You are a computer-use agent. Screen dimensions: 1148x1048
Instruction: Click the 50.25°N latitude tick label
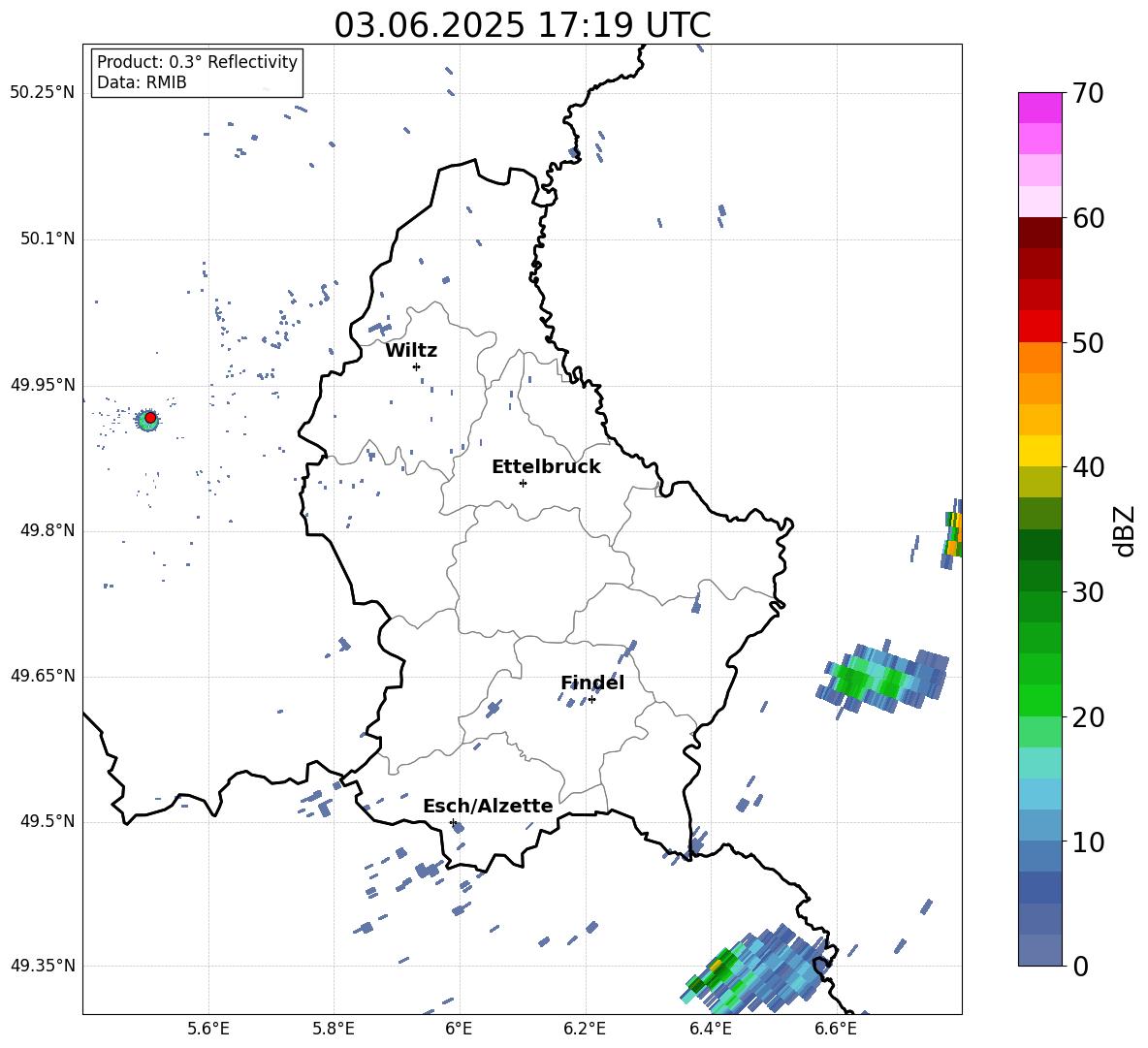(x=43, y=93)
